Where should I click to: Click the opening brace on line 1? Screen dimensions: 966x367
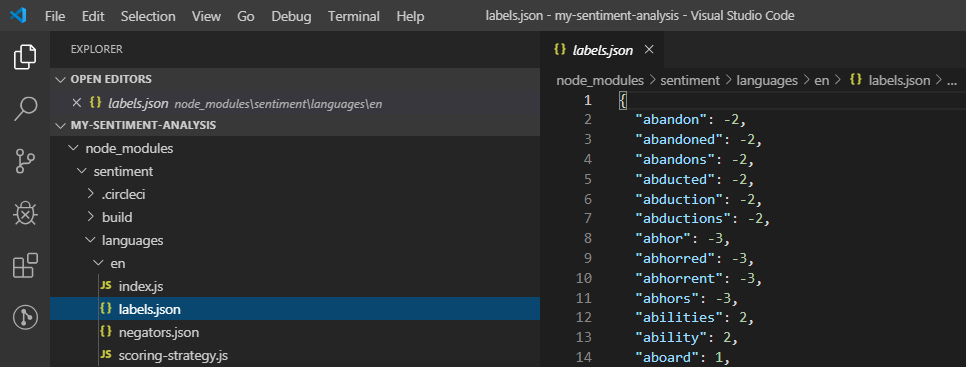coord(623,100)
